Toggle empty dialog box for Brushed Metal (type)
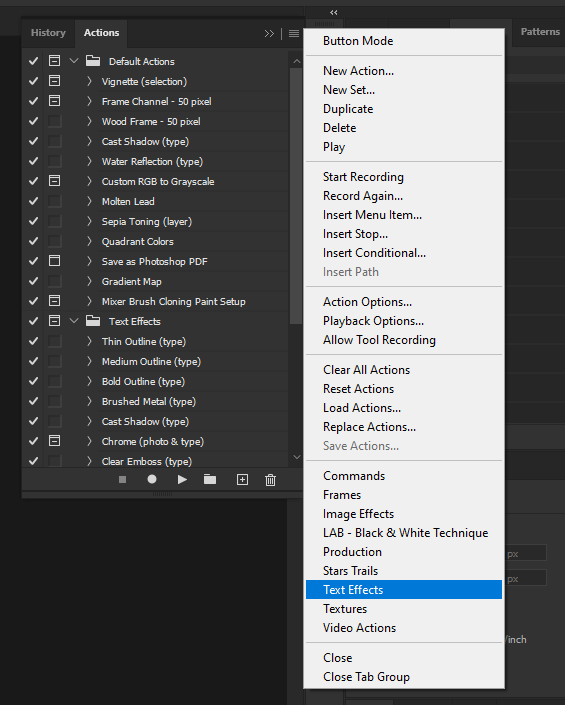Image resolution: width=565 pixels, height=705 pixels. tap(54, 401)
